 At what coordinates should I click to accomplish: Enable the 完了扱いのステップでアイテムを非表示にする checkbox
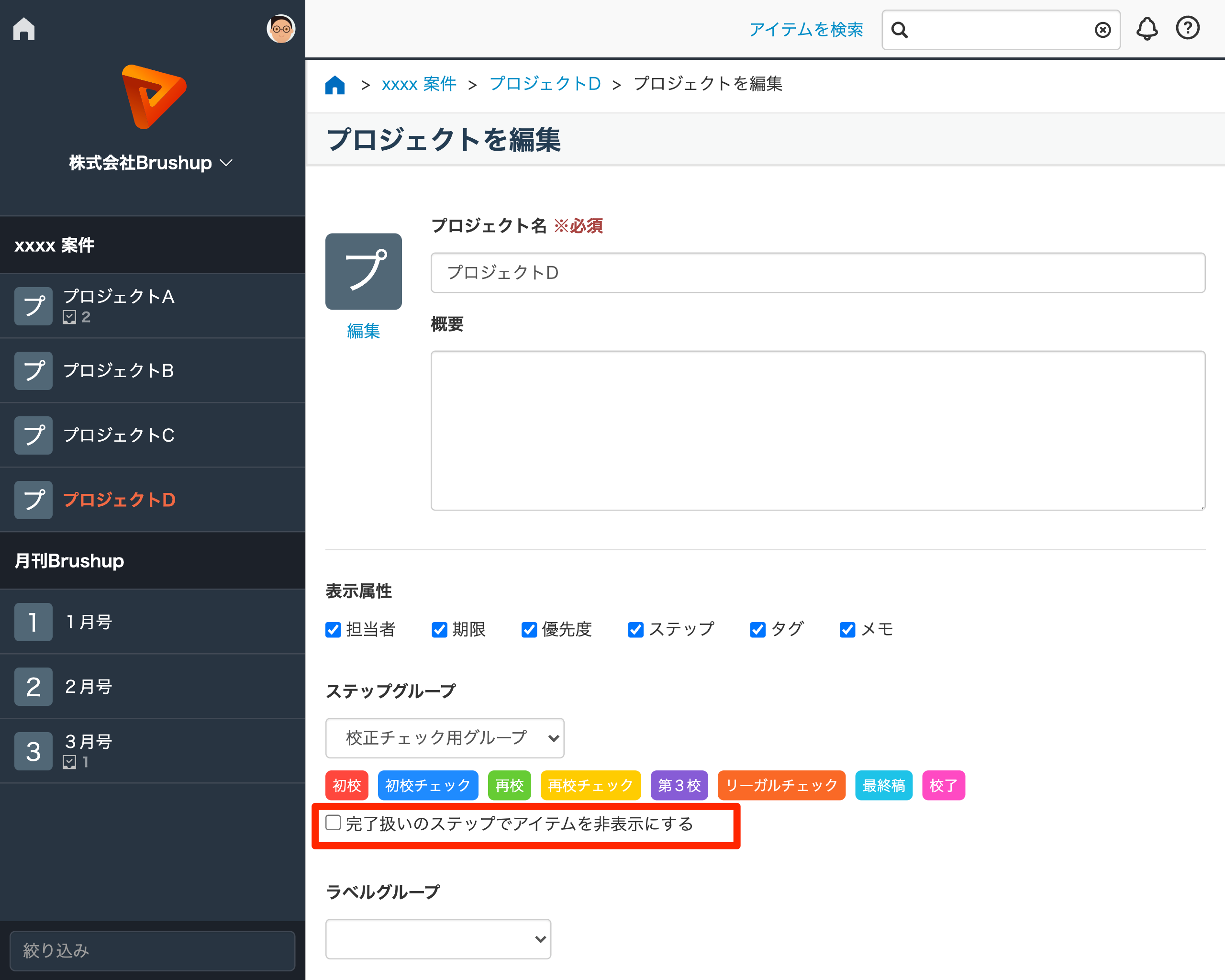click(333, 822)
